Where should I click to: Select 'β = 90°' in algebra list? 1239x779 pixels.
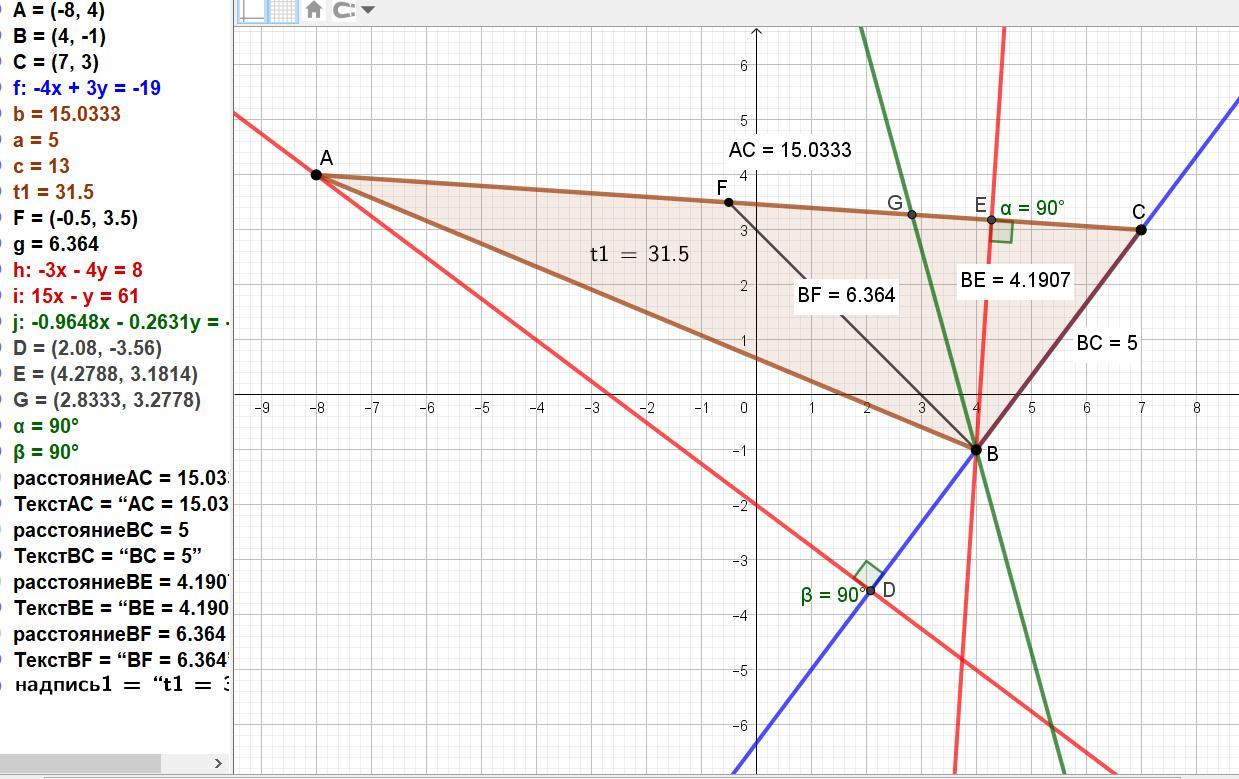click(46, 452)
